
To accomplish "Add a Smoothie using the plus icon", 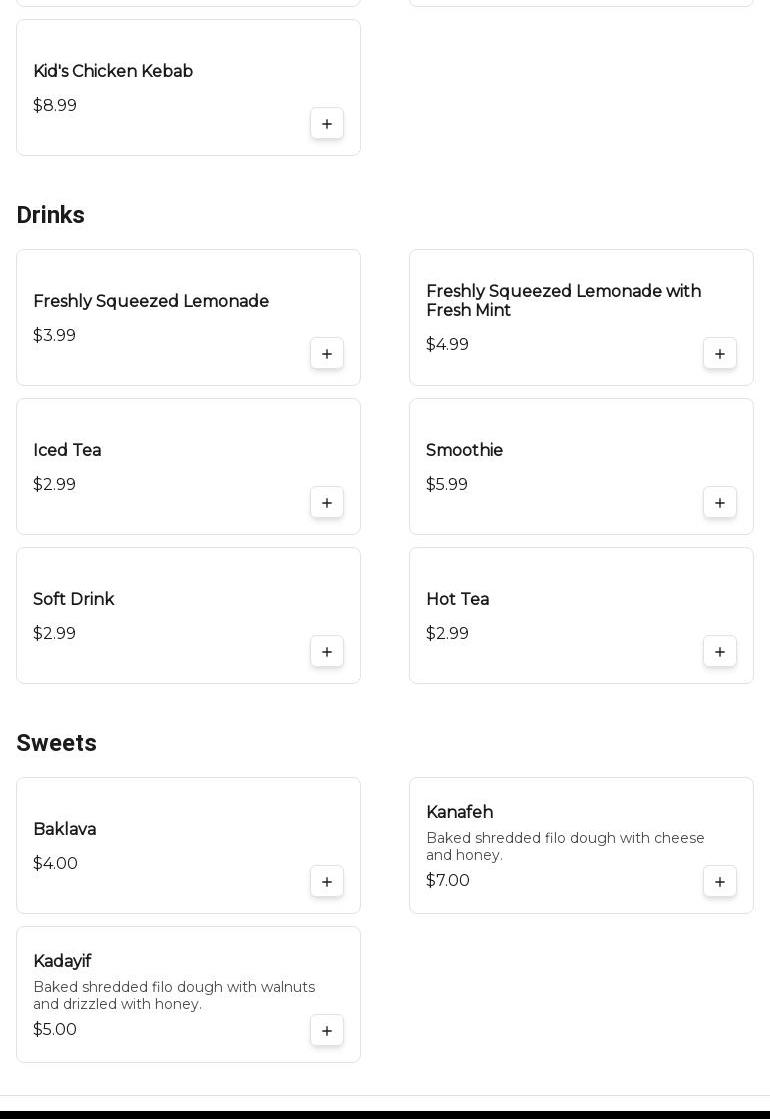I will 720,503.
